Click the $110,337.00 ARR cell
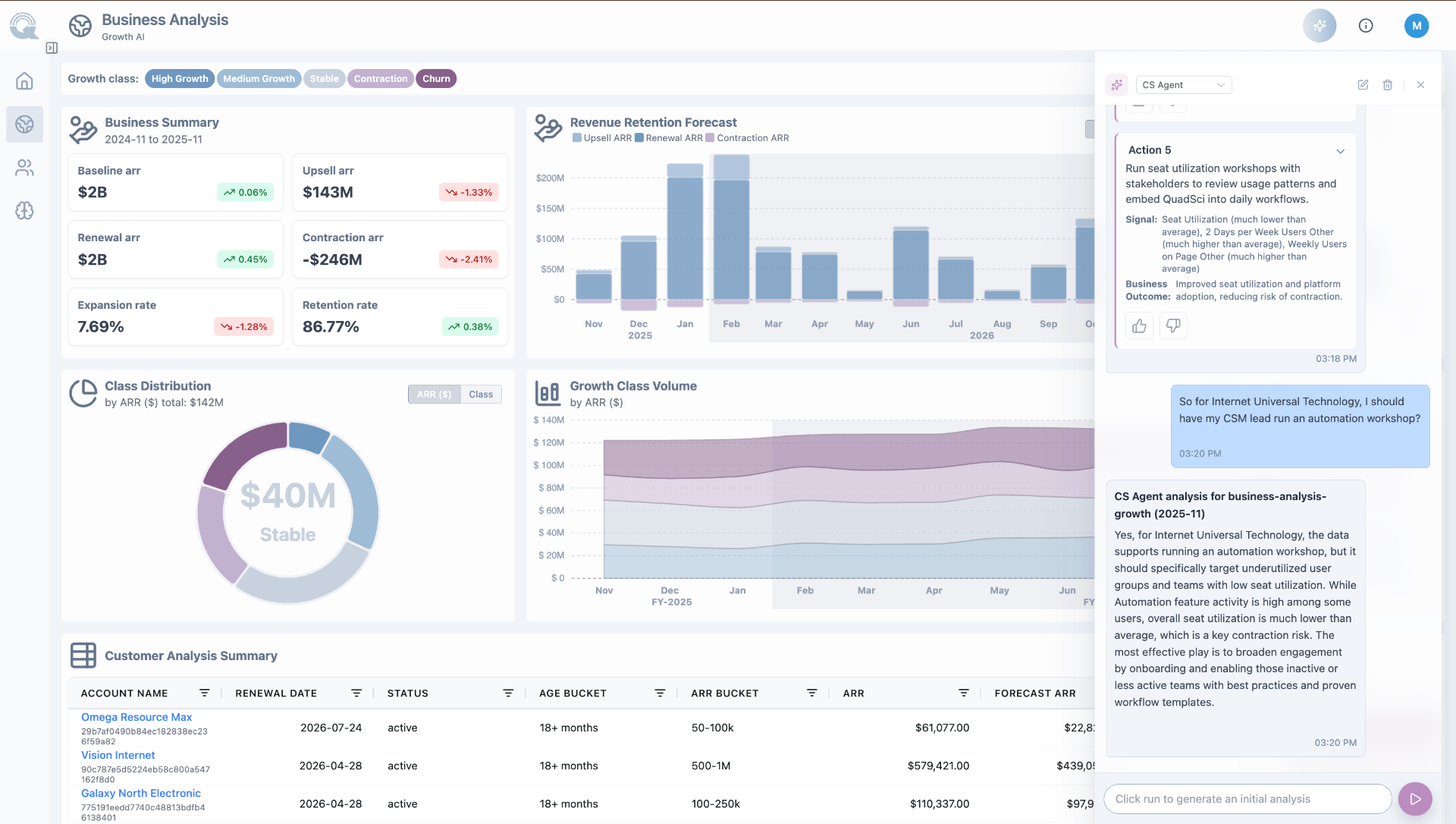The width and height of the screenshot is (1456, 824). pos(940,804)
